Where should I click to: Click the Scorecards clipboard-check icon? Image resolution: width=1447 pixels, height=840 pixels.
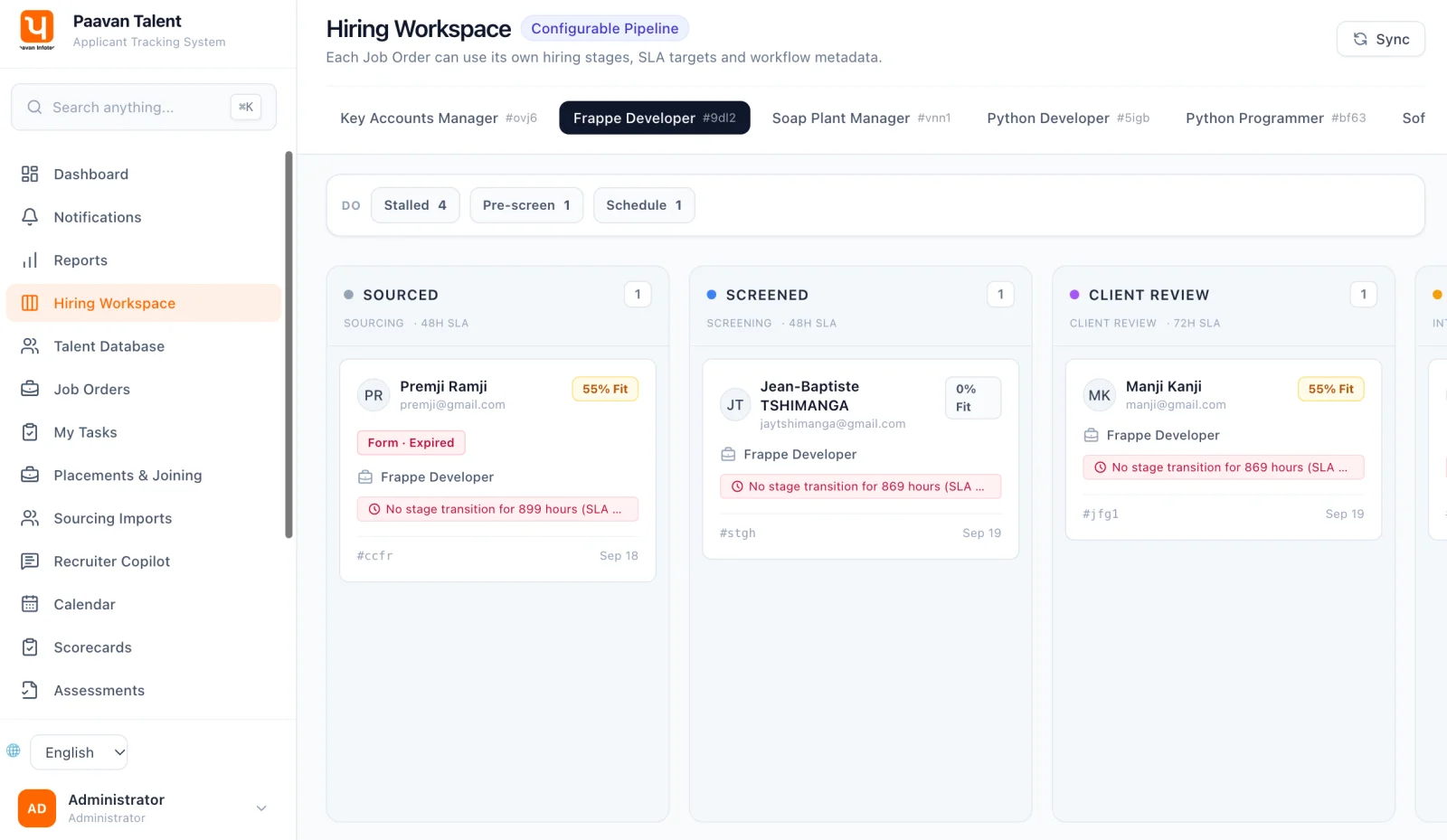[x=30, y=647]
